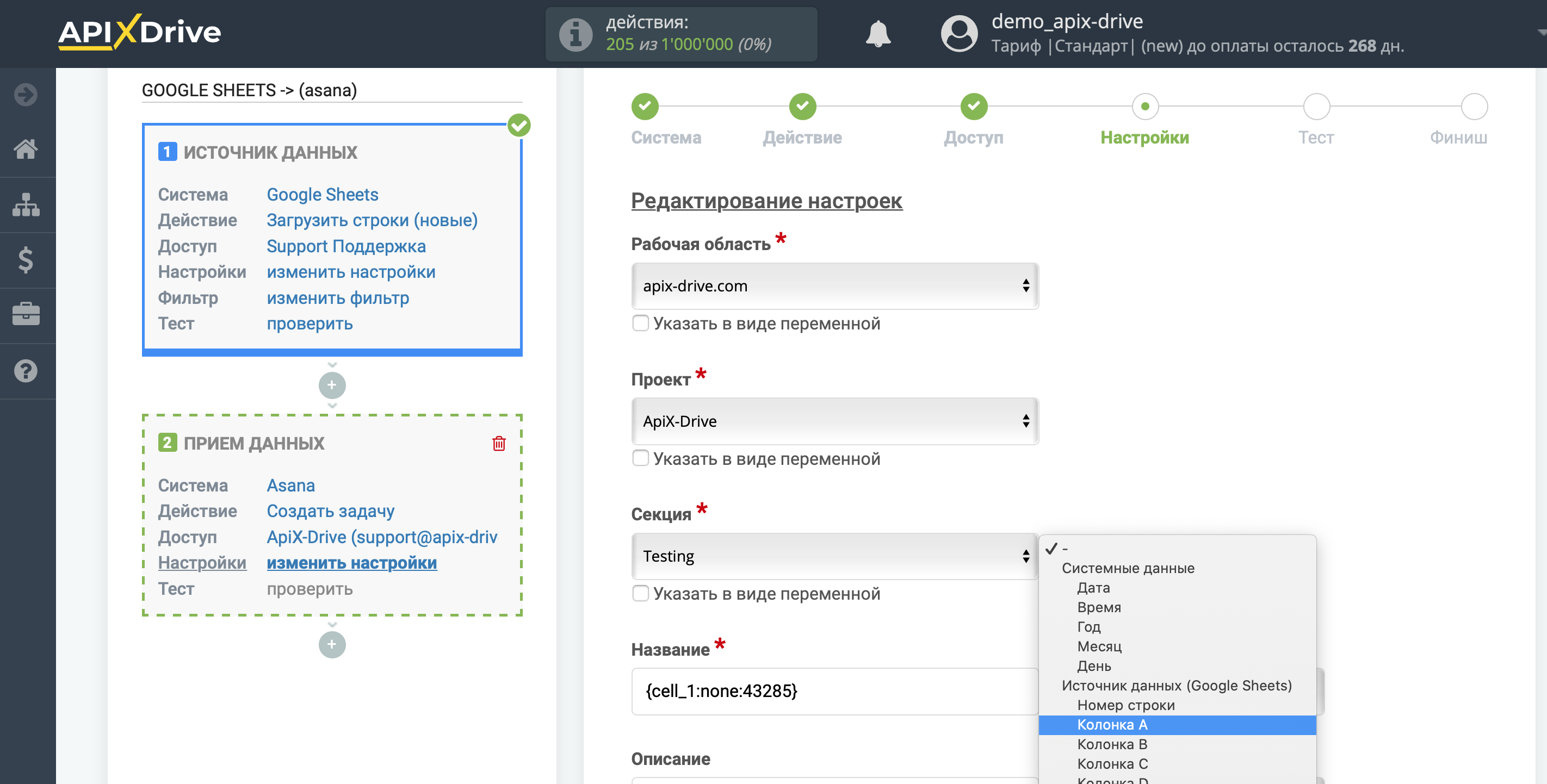Select Год system variable
1547x784 pixels.
click(x=1177, y=627)
